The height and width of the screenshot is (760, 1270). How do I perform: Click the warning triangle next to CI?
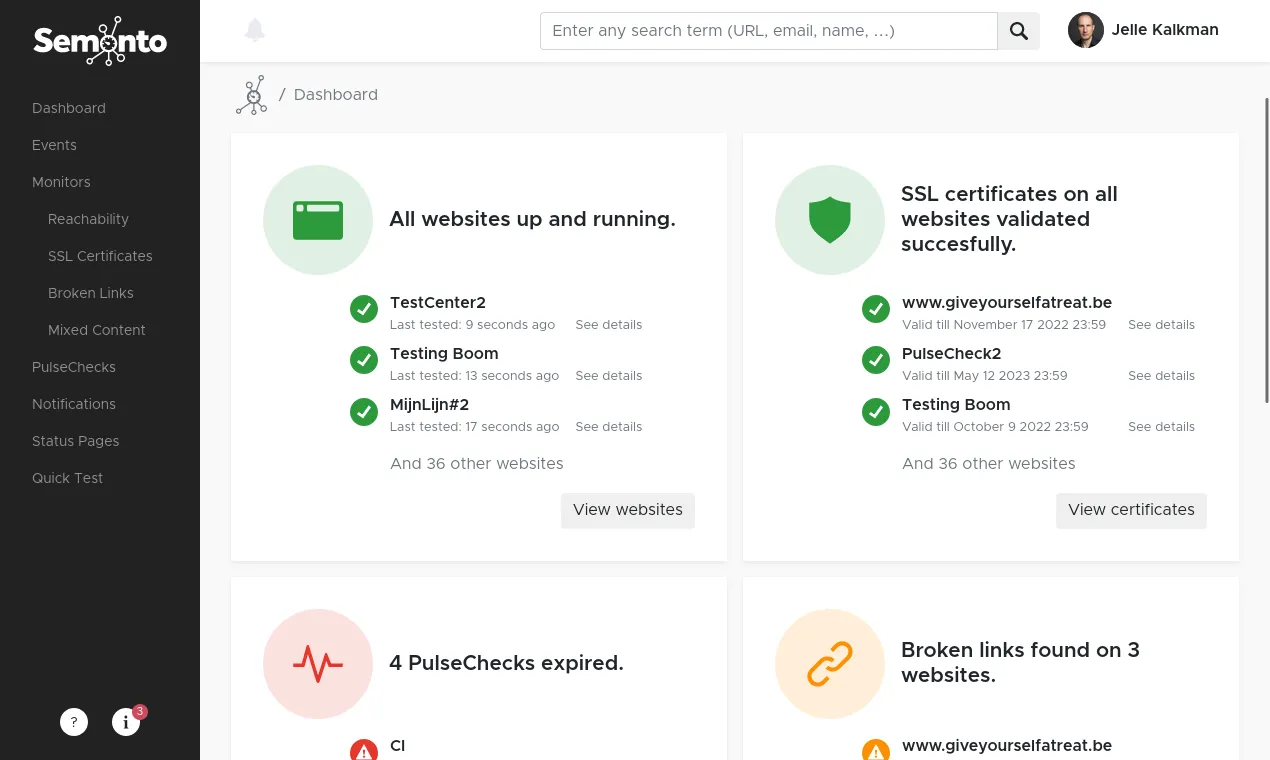coord(363,750)
